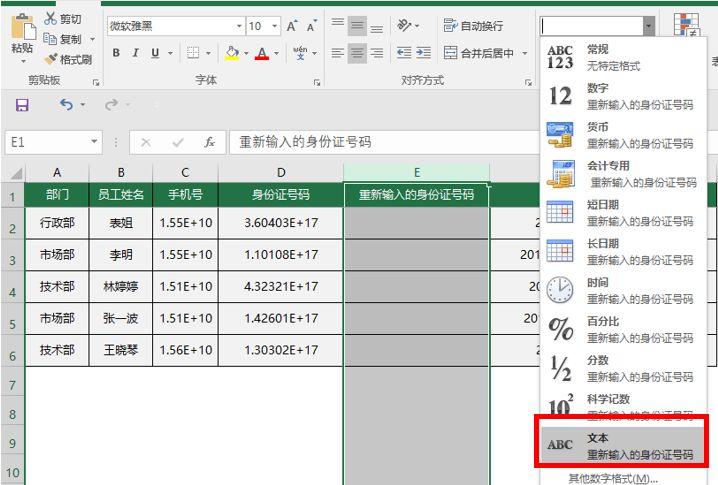Toggle center horizontal alignment
Viewport: 718px width, 485px height.
[x=357, y=53]
